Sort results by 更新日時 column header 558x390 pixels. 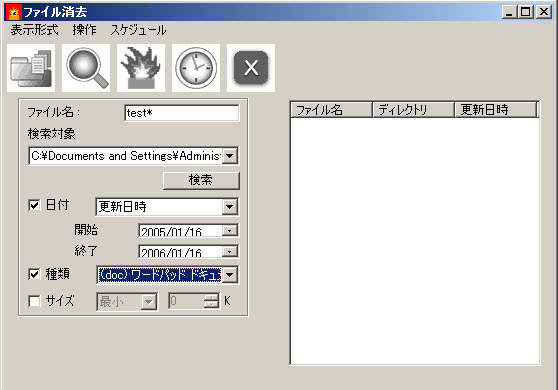(x=496, y=110)
